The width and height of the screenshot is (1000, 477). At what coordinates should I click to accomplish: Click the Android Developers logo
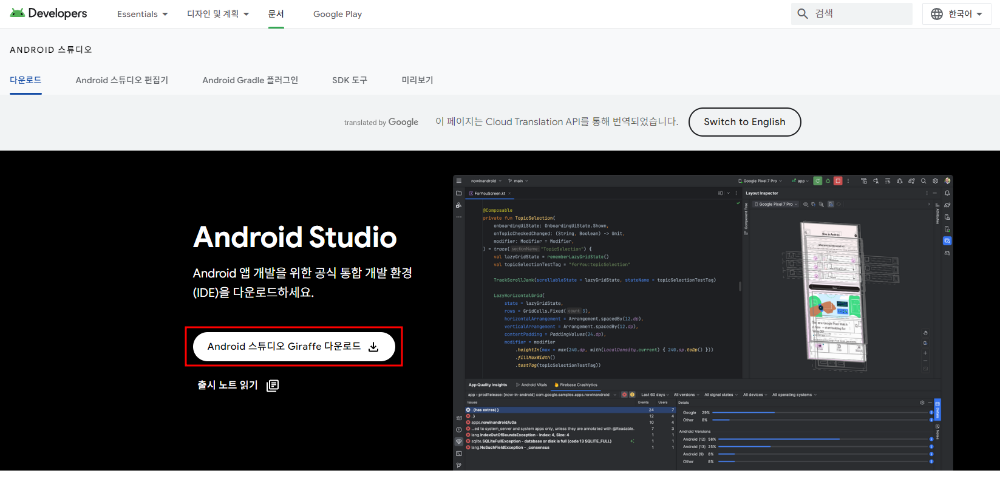[48, 13]
